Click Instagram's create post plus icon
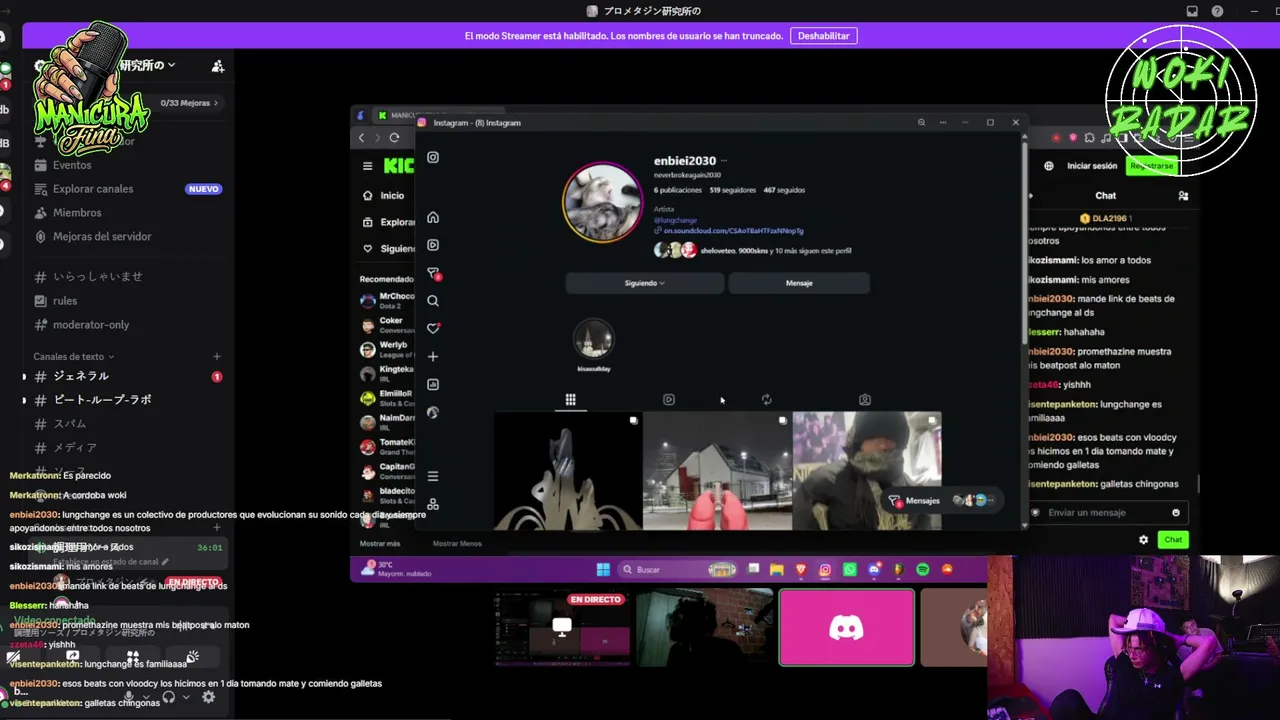Screen dimensions: 1280x720 [x=433, y=356]
